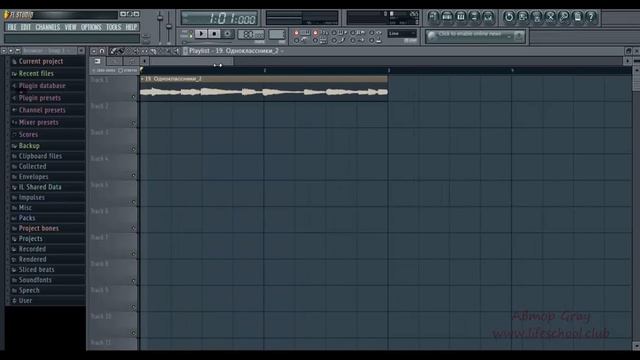Click the first browser toolbar icon above Current project
The height and width of the screenshot is (360, 640).
[4, 51]
